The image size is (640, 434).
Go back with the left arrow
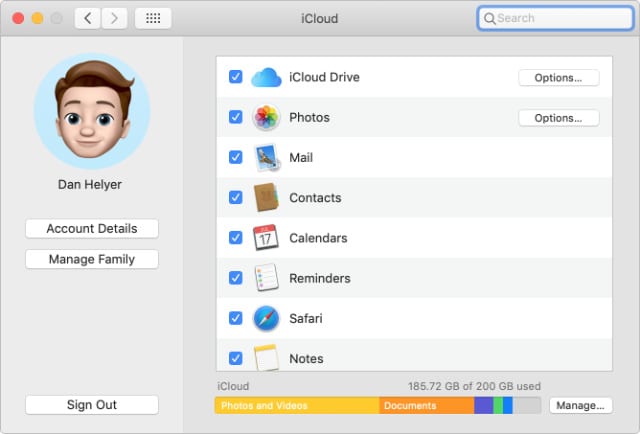[x=87, y=18]
